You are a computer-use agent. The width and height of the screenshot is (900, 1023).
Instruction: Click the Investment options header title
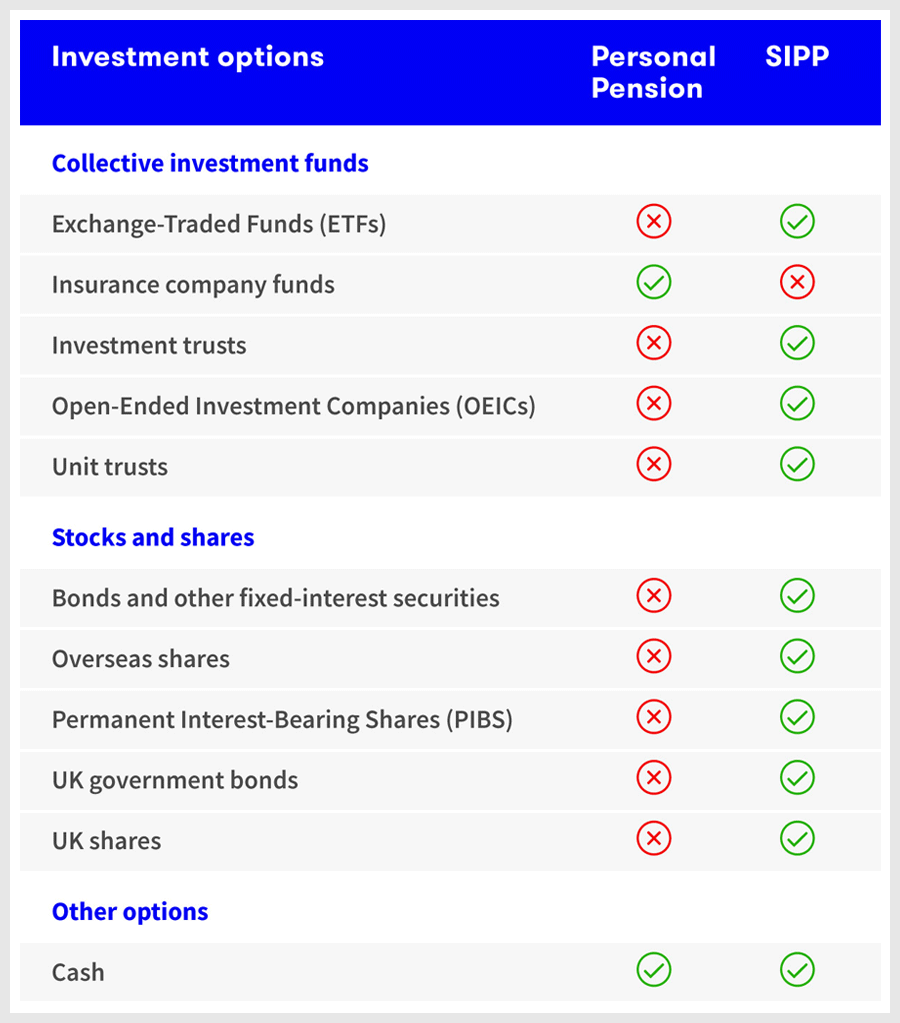[188, 57]
